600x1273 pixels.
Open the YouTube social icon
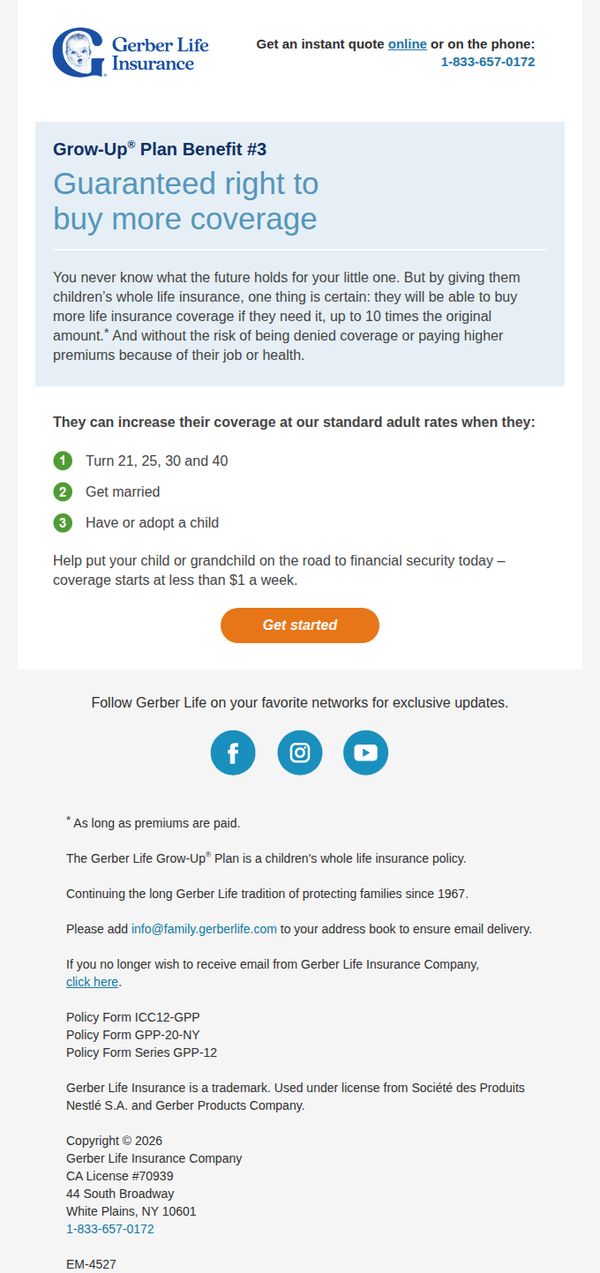tap(366, 753)
